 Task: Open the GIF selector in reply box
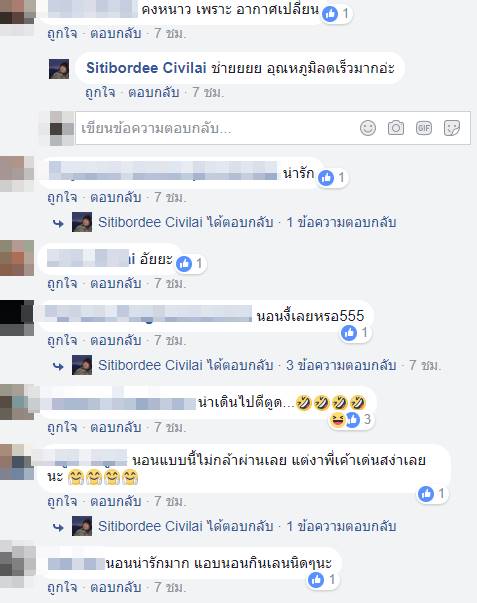click(x=424, y=128)
